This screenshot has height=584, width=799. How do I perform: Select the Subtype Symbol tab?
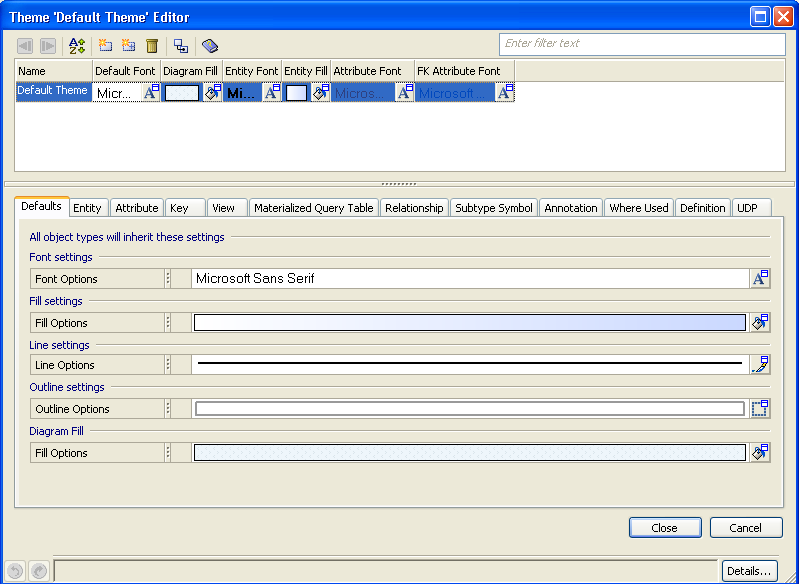(x=493, y=208)
